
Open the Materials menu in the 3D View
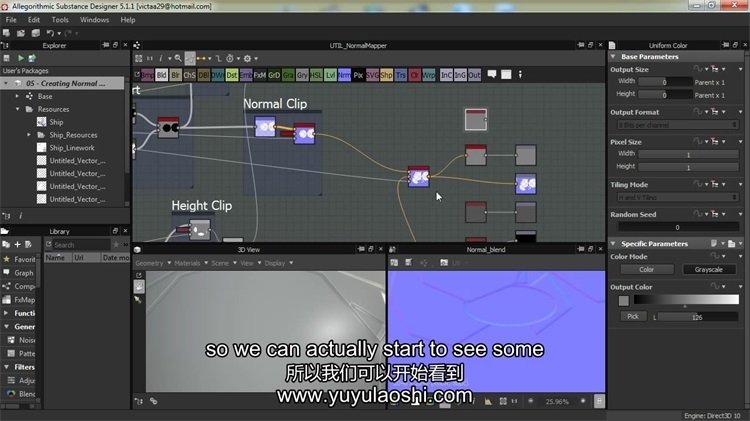[x=187, y=263]
